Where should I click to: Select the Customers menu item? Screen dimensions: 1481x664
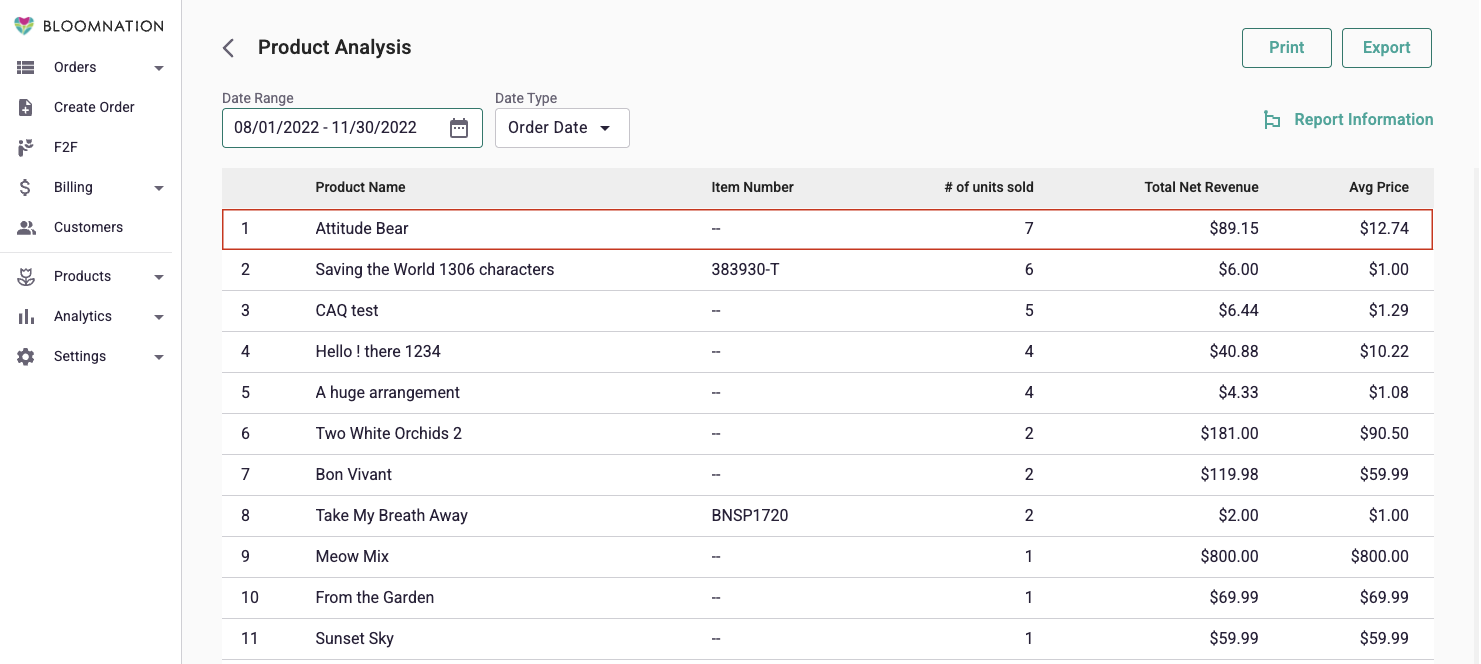pos(88,227)
